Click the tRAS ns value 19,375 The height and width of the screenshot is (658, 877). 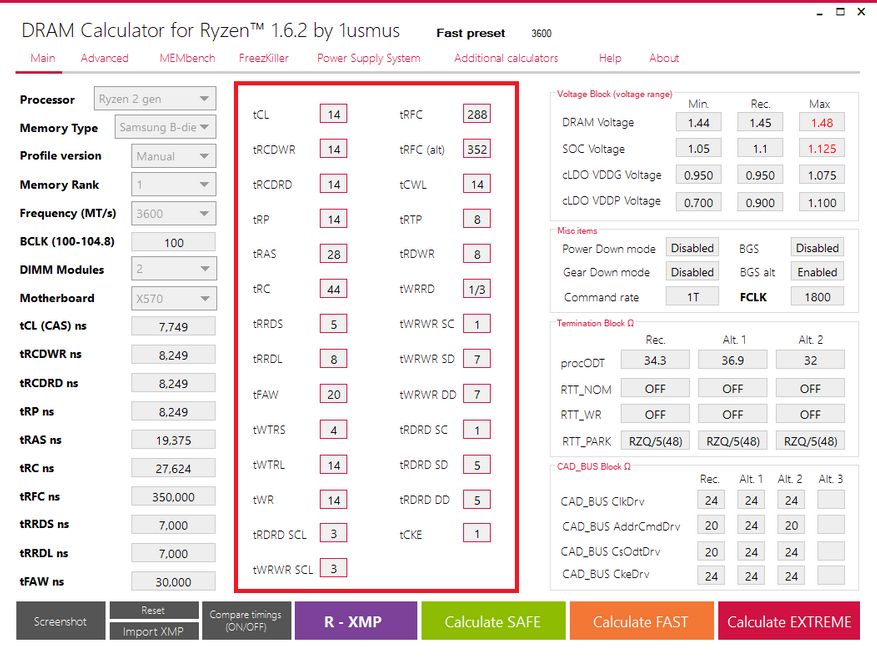coord(173,440)
